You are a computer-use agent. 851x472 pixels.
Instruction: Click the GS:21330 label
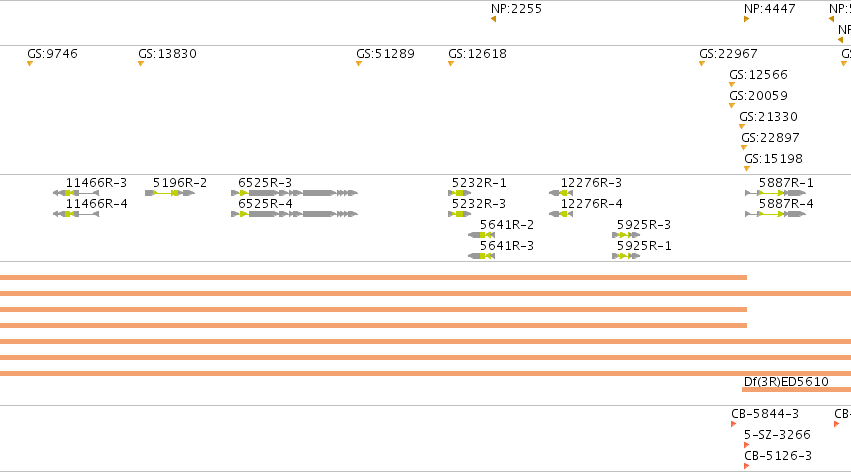pyautogui.click(x=769, y=117)
